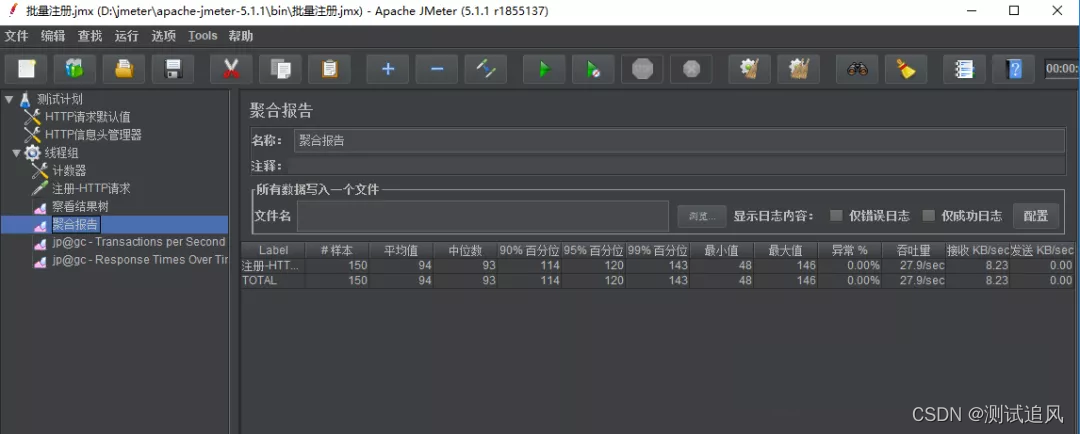Select 计数器 in the tree
This screenshot has height=434, width=1080.
point(69,171)
